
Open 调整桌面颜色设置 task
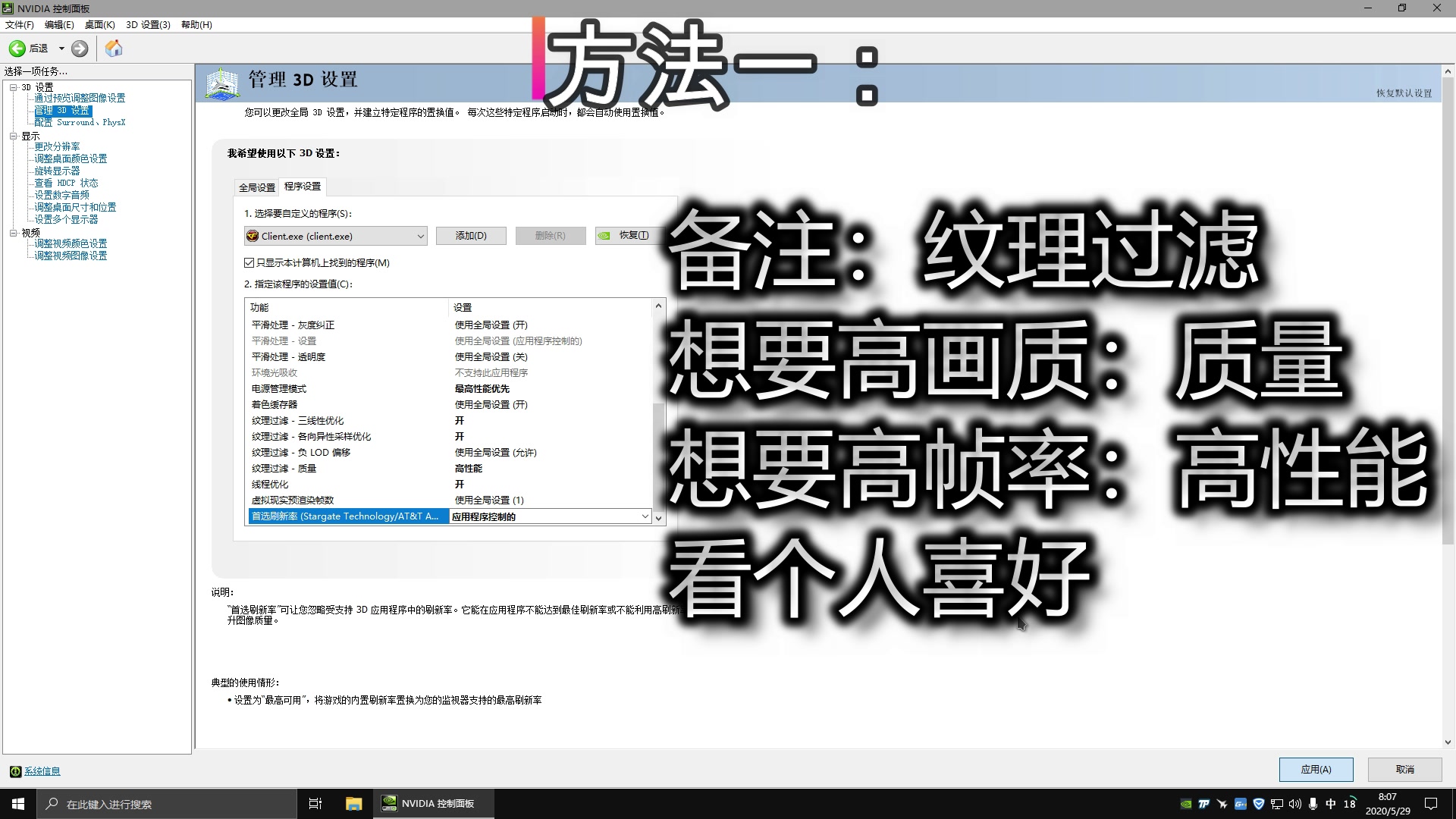pyautogui.click(x=71, y=158)
